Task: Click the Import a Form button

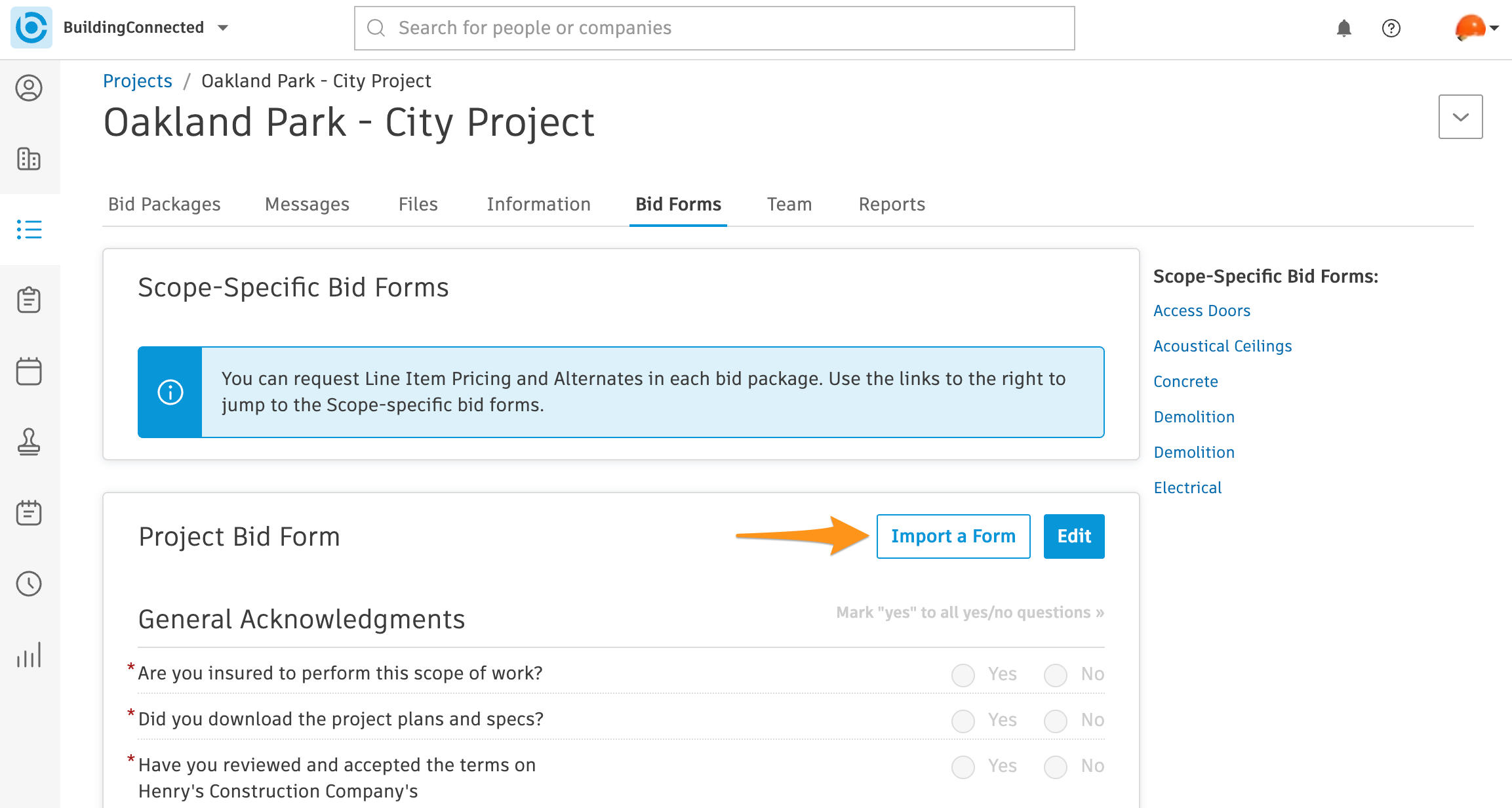Action: (x=953, y=536)
